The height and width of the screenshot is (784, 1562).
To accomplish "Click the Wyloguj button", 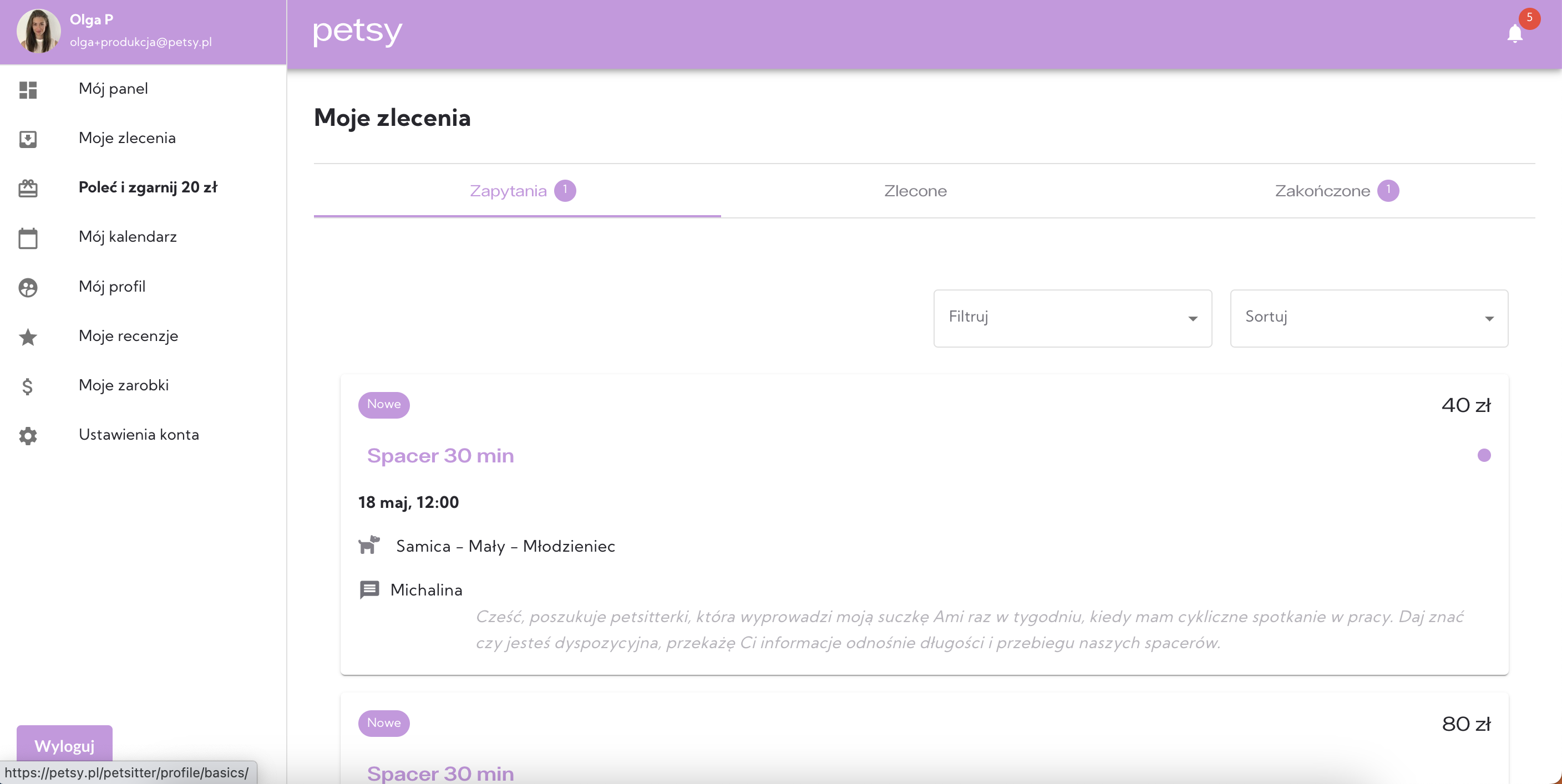I will [64, 745].
